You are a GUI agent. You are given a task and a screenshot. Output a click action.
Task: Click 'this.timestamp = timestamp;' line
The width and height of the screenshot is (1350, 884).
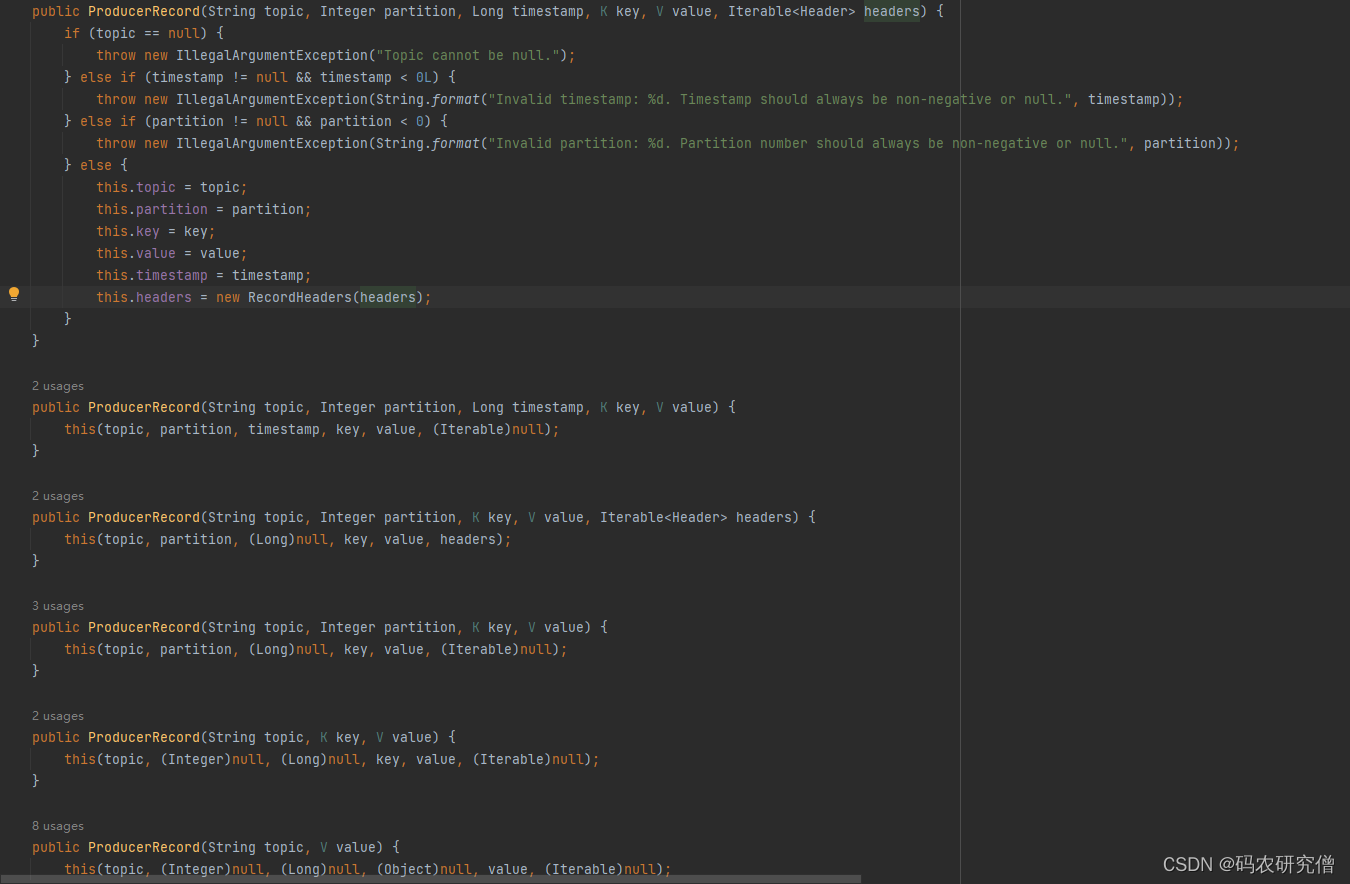[x=204, y=275]
